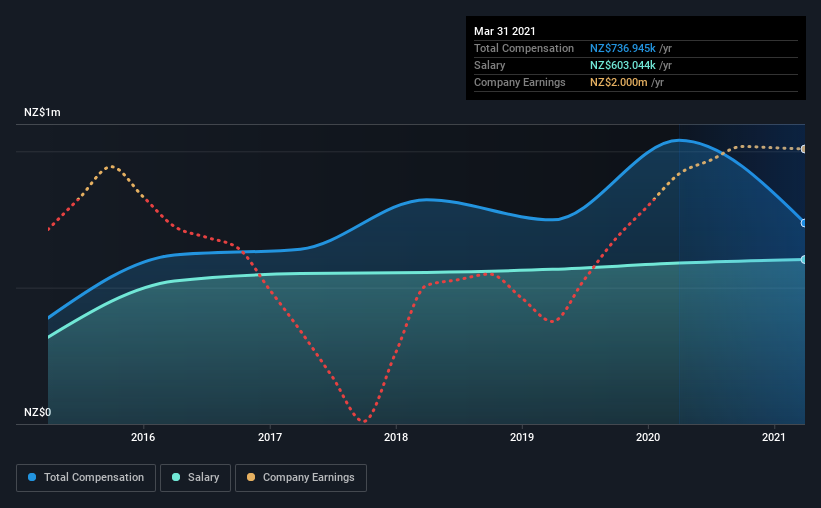Click the 2020 x-axis label
The height and width of the screenshot is (508, 821).
pos(648,437)
